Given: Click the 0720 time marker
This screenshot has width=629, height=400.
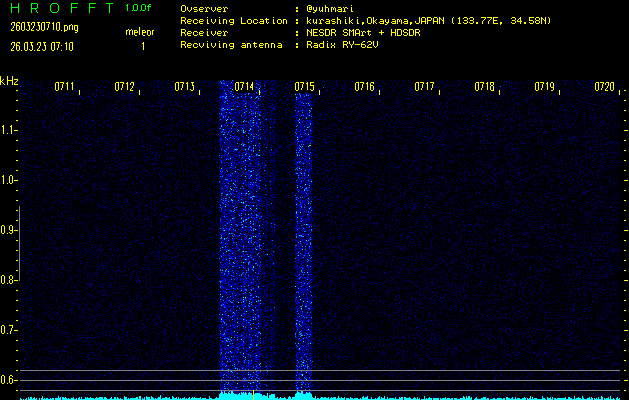Looking at the screenshot, I should coord(604,87).
